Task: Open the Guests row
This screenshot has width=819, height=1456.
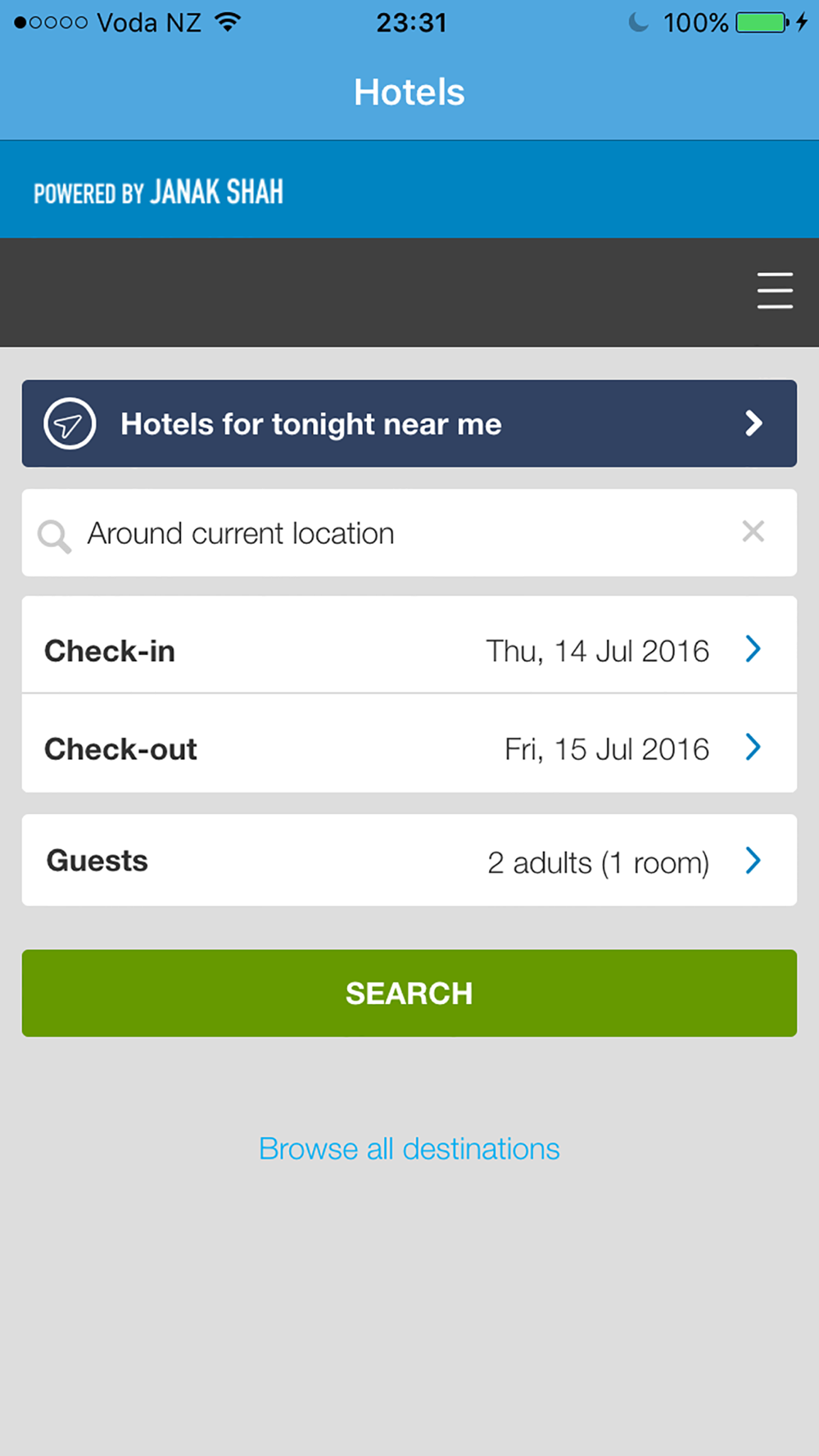Action: [x=409, y=860]
